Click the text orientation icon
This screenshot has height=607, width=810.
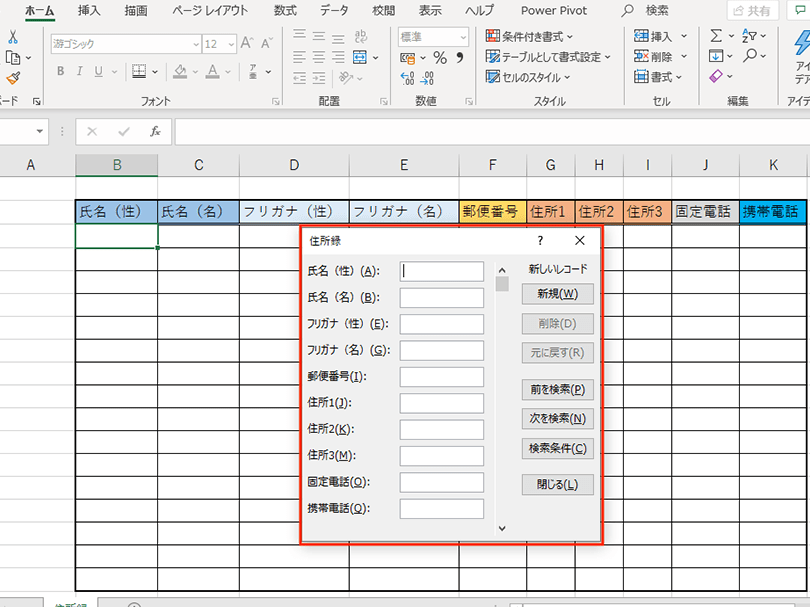click(346, 78)
